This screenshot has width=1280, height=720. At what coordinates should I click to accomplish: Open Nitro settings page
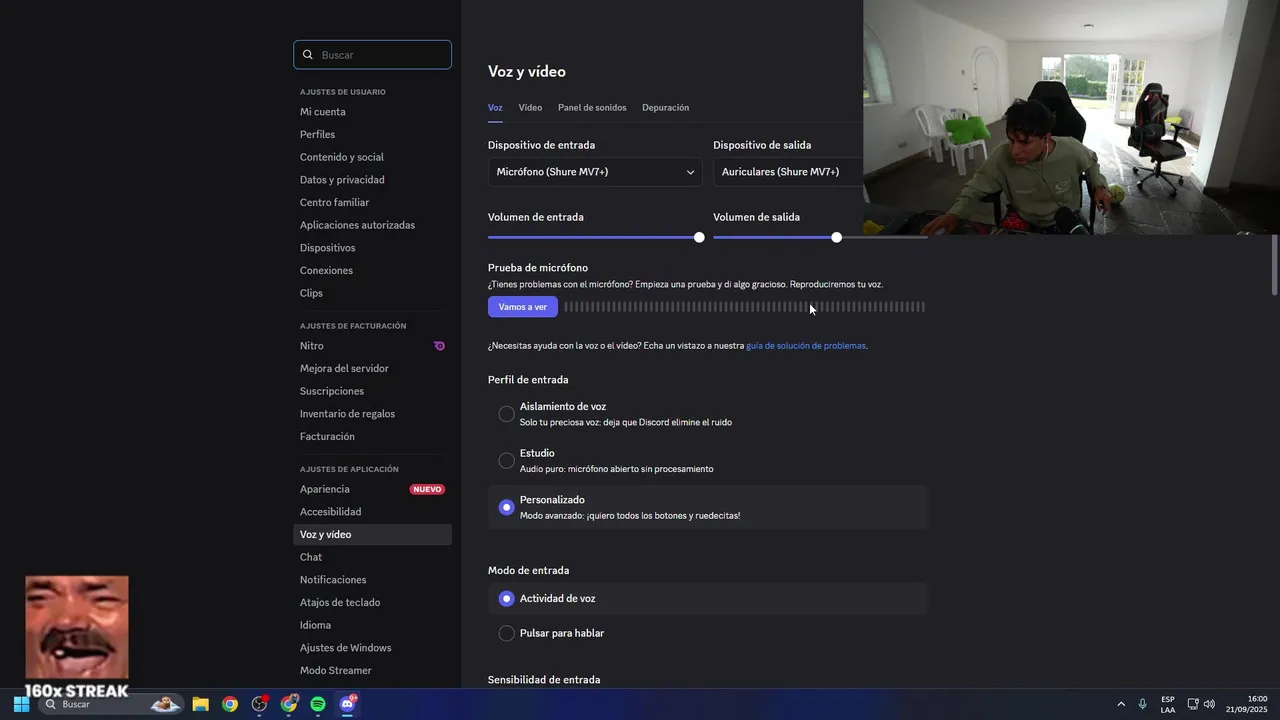pyautogui.click(x=372, y=346)
